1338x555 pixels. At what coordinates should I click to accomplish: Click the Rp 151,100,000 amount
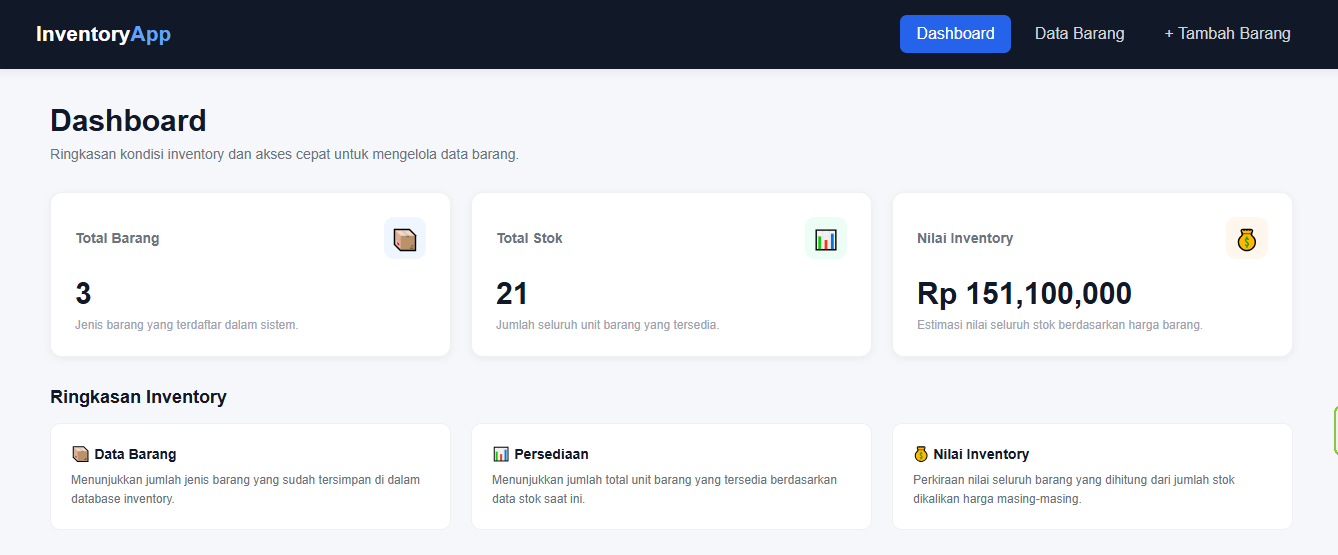1024,293
